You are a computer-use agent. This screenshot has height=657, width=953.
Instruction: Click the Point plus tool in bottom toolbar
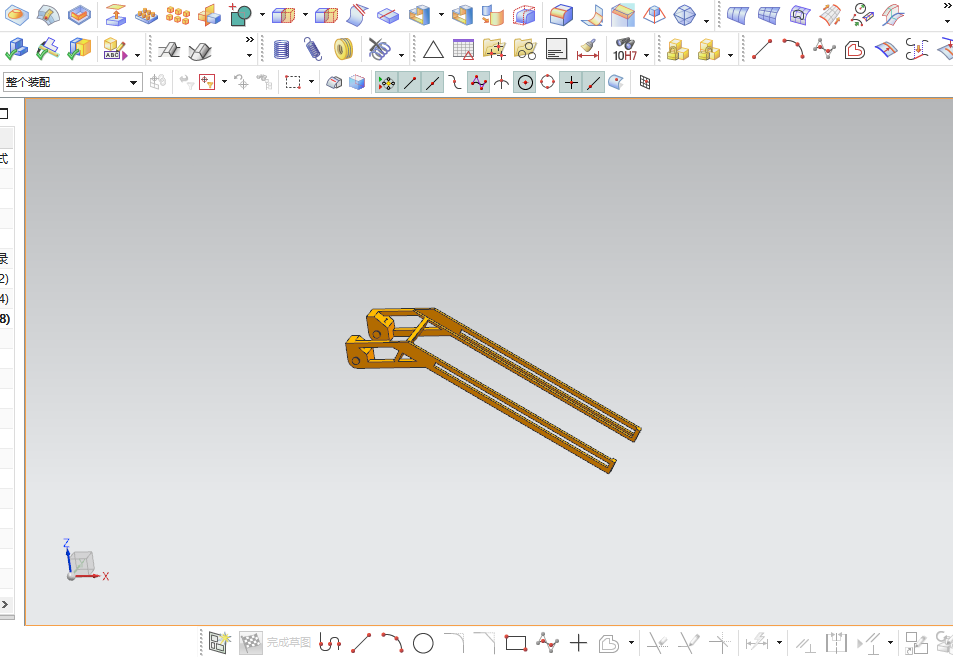579,642
